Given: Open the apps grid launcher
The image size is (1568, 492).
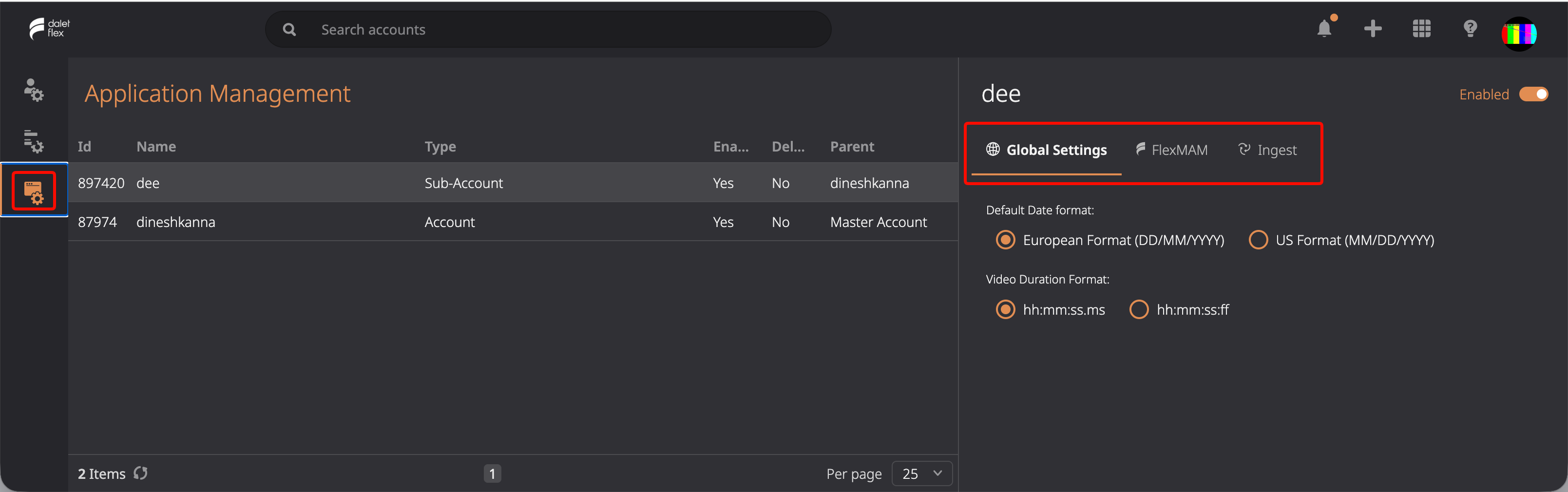Looking at the screenshot, I should click(x=1421, y=29).
